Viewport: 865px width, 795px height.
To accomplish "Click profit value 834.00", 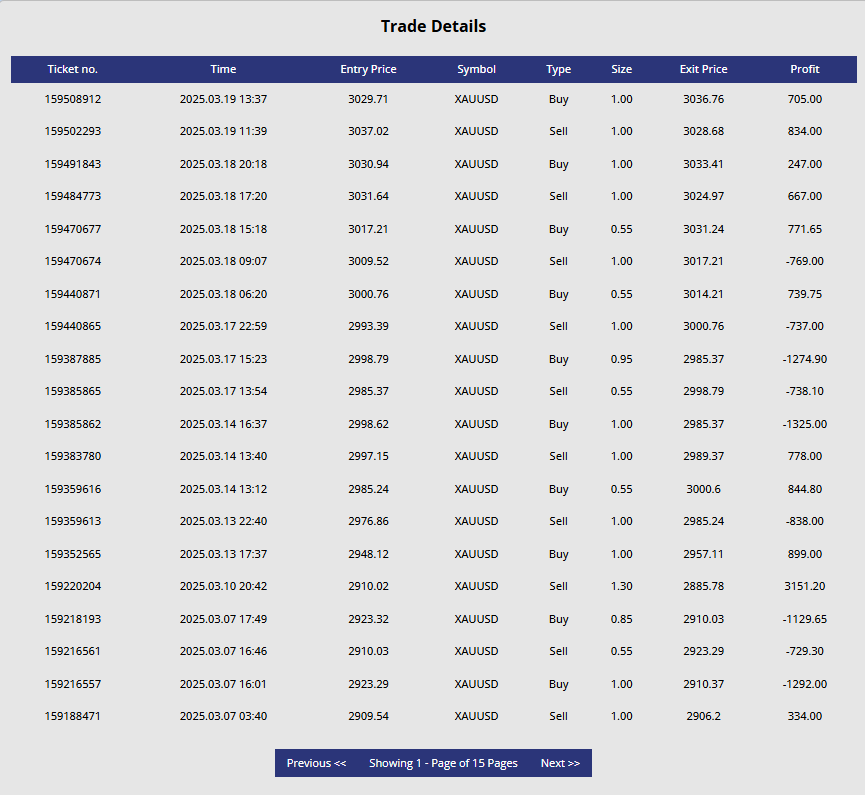I will pyautogui.click(x=805, y=131).
